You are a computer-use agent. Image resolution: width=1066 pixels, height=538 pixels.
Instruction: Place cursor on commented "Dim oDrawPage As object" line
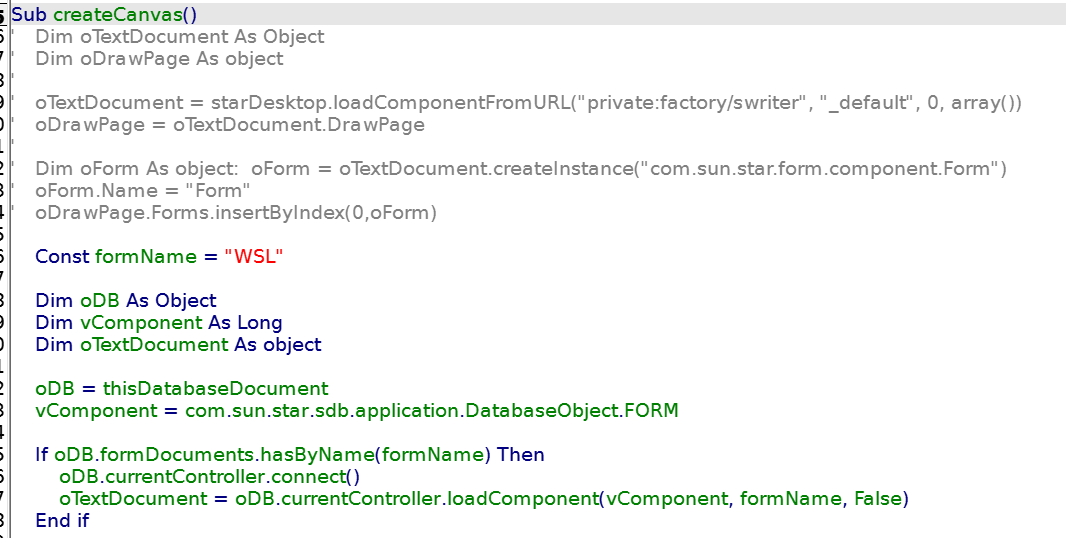(x=159, y=58)
